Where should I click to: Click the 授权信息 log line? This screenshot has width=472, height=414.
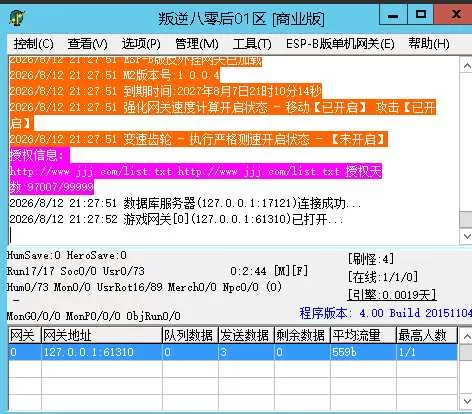tap(39, 155)
